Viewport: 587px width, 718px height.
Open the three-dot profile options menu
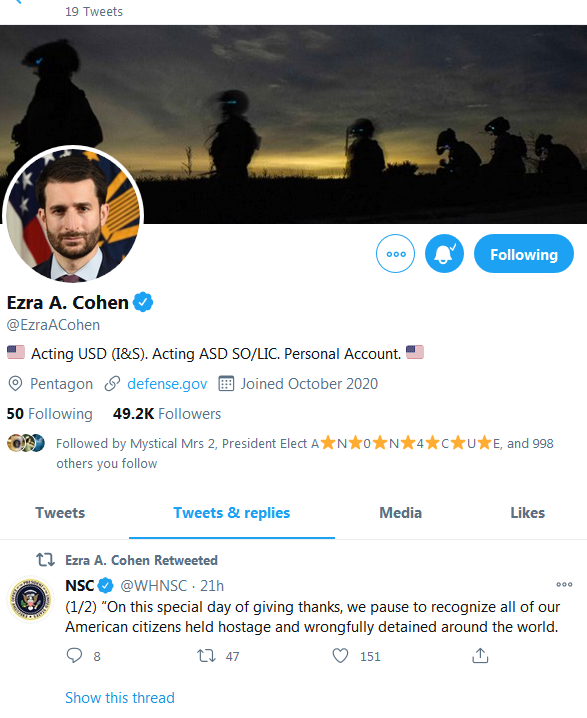point(395,254)
